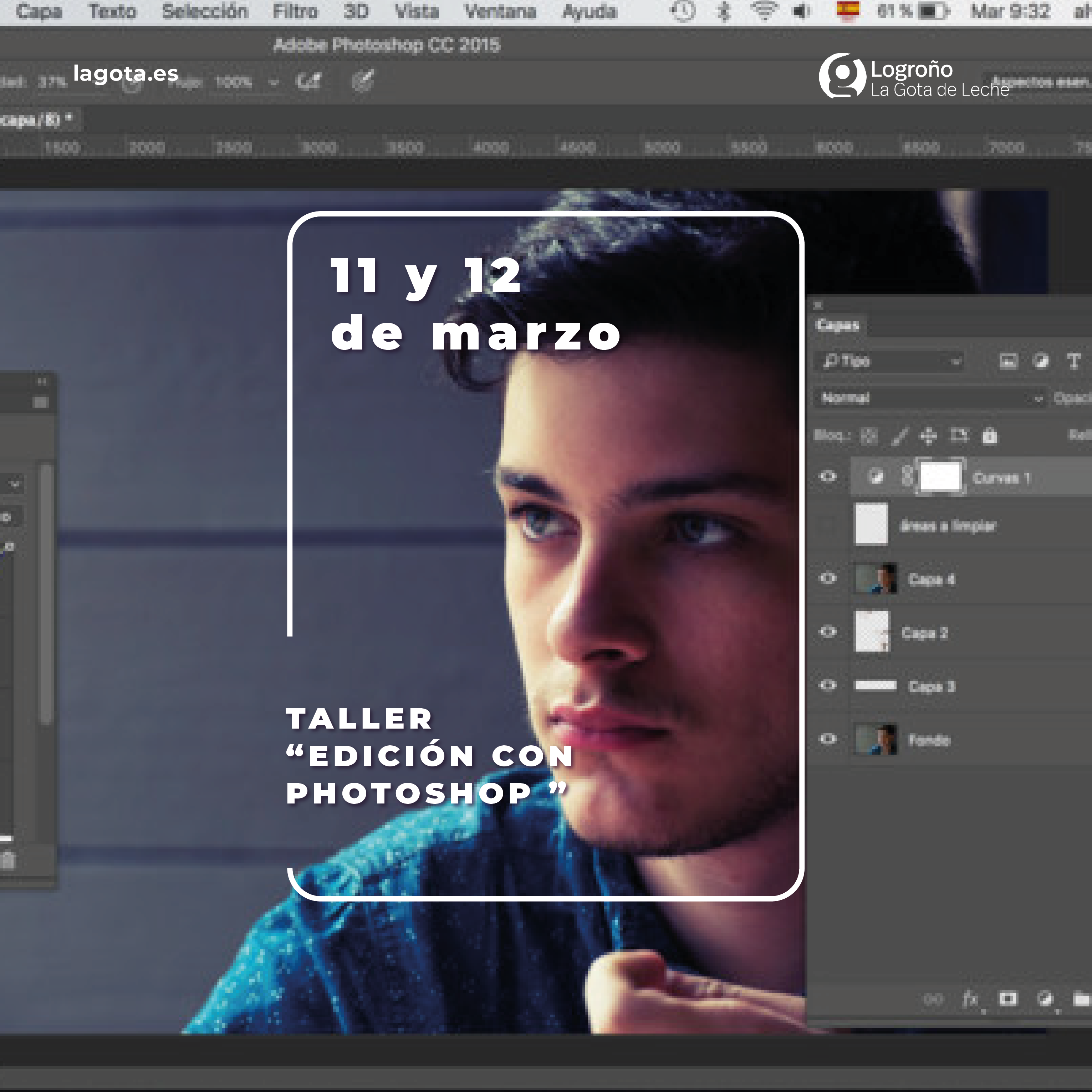The image size is (1092, 1092).
Task: Filter for adjustment layers icon
Action: (x=1041, y=361)
